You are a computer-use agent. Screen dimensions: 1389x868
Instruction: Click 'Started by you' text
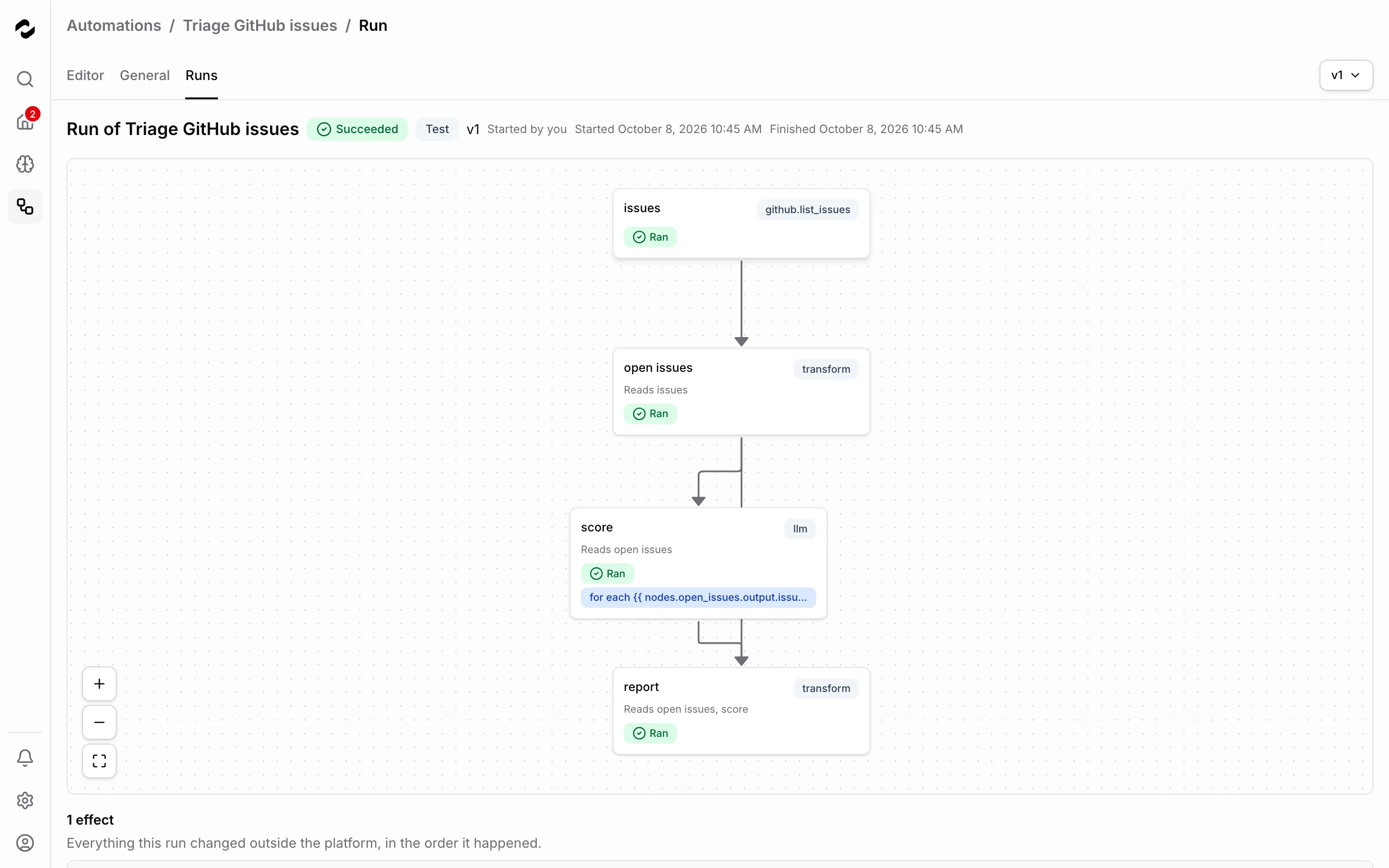click(x=527, y=129)
